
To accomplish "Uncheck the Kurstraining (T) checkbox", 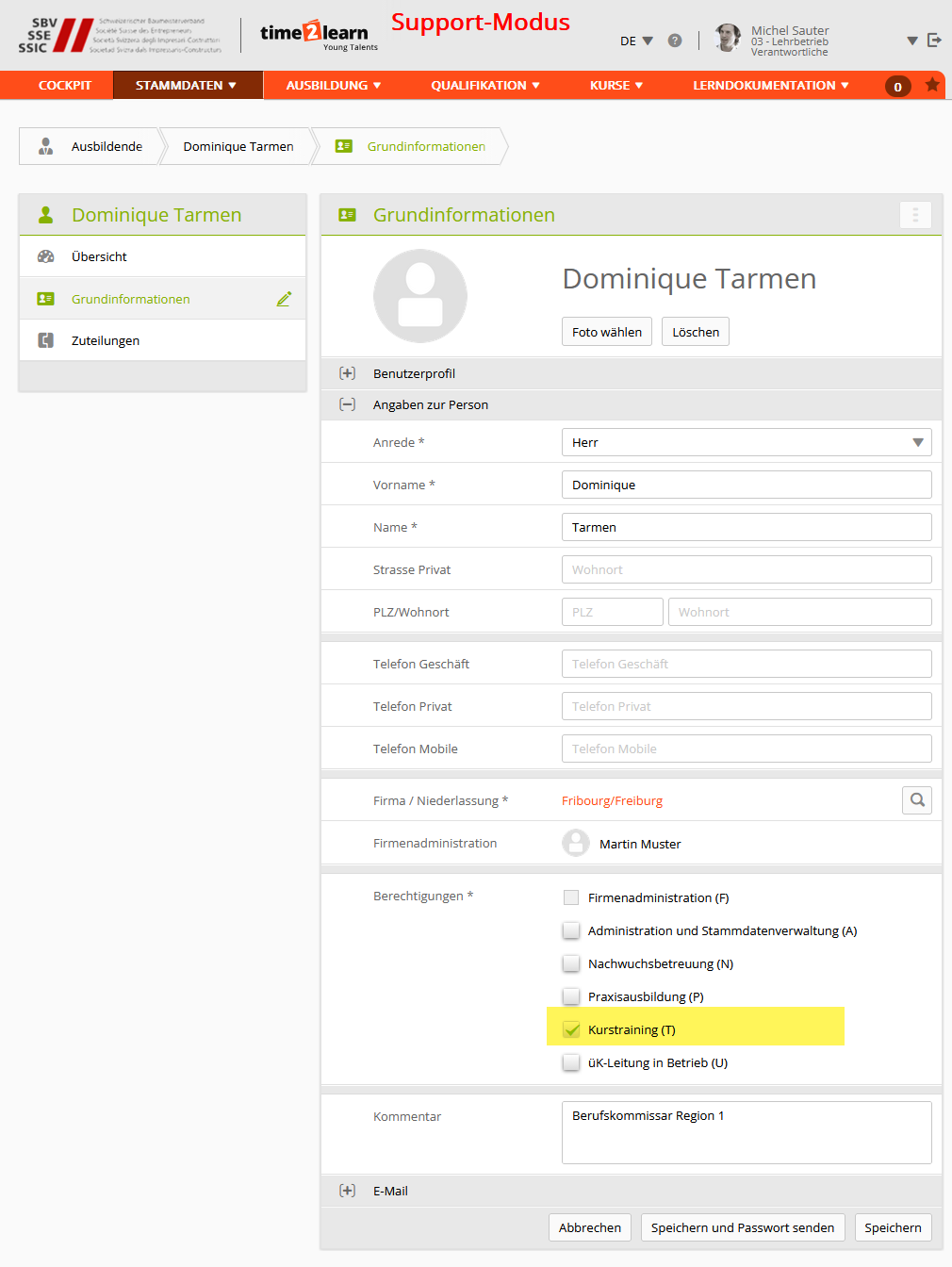I will click(x=571, y=1029).
